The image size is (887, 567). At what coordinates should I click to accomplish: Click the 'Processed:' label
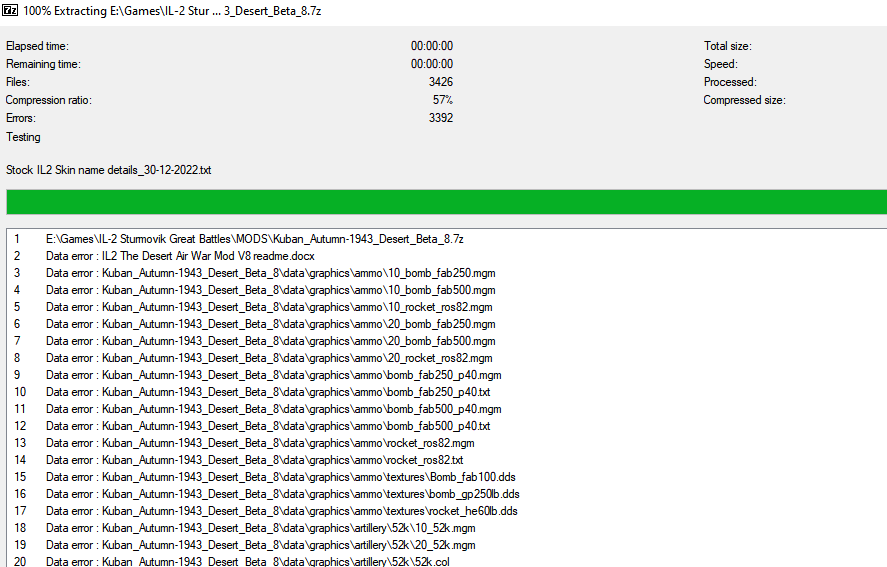(x=730, y=82)
